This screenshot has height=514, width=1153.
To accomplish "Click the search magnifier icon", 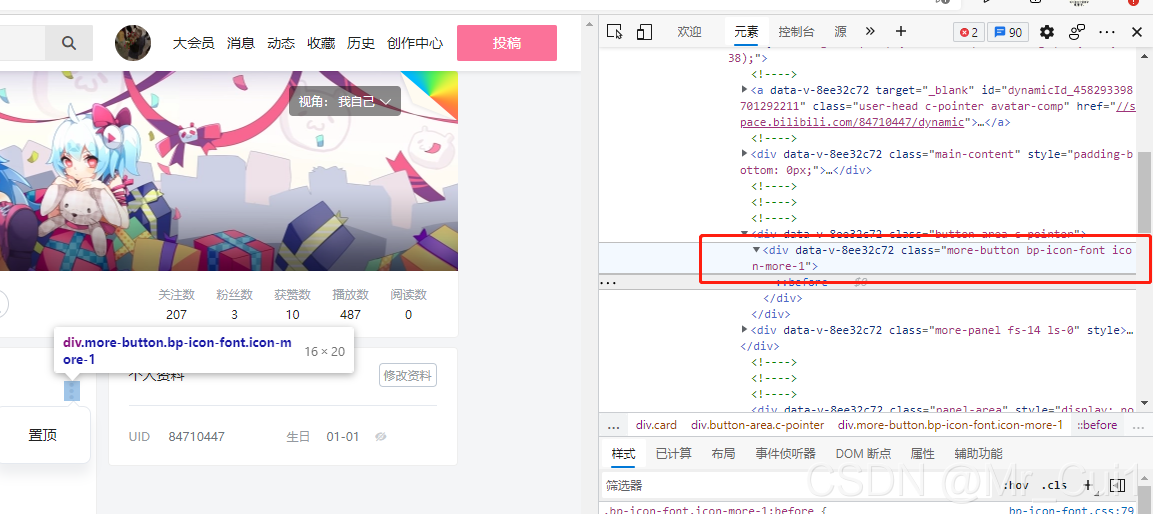I will click(69, 43).
